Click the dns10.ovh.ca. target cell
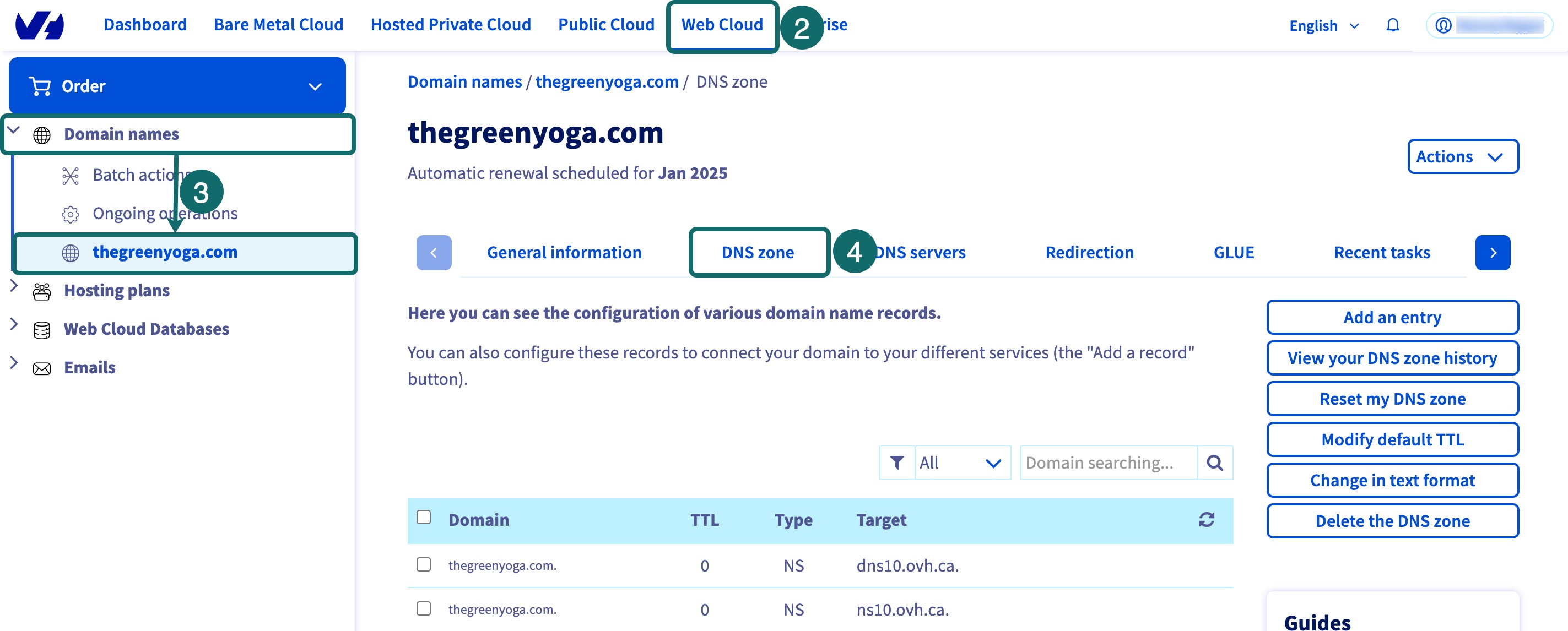Screen dimensions: 1568x631 pyautogui.click(x=907, y=565)
